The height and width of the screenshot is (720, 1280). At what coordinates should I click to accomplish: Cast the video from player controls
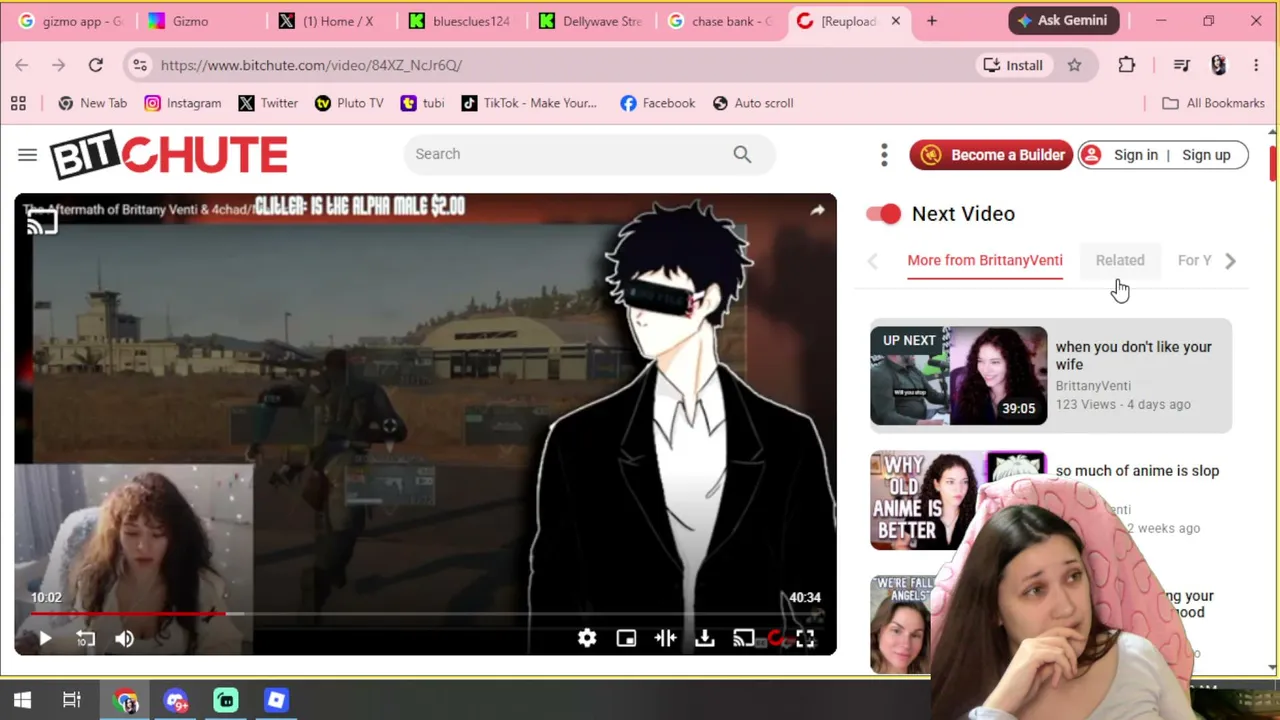744,638
